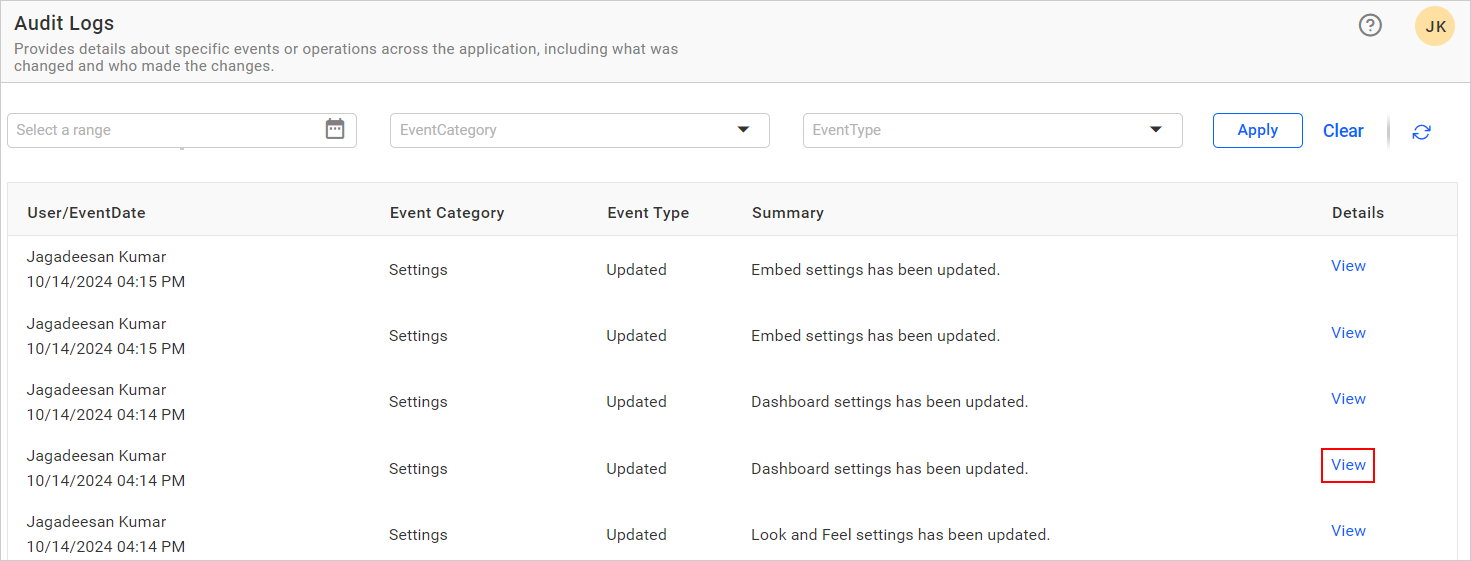
Task: Click the User/EventDate column header
Action: (x=86, y=213)
